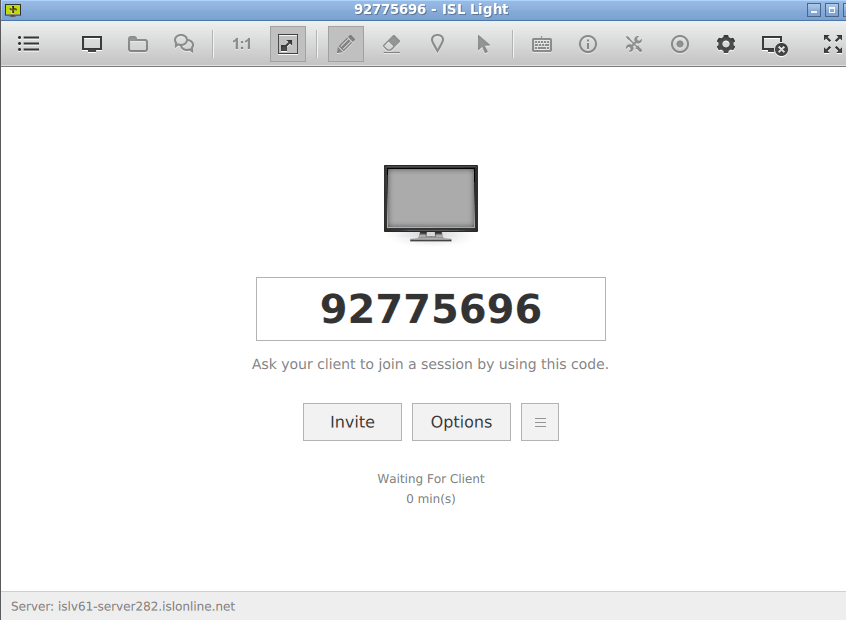The image size is (846, 620).
Task: Show session information icon
Action: (x=588, y=44)
